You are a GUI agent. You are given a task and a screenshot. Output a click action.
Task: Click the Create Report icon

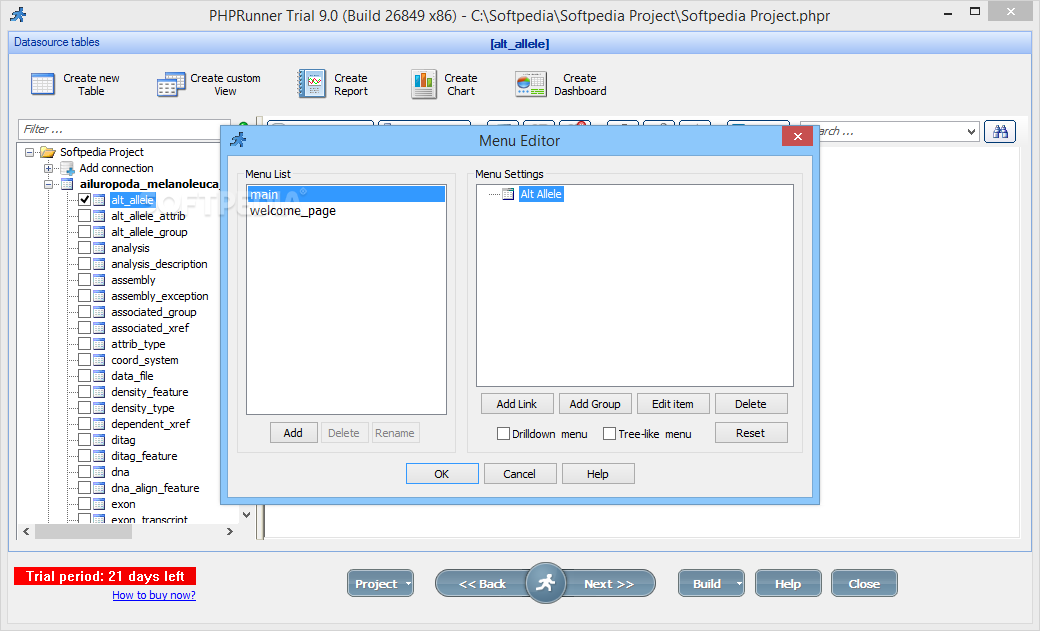[312, 84]
